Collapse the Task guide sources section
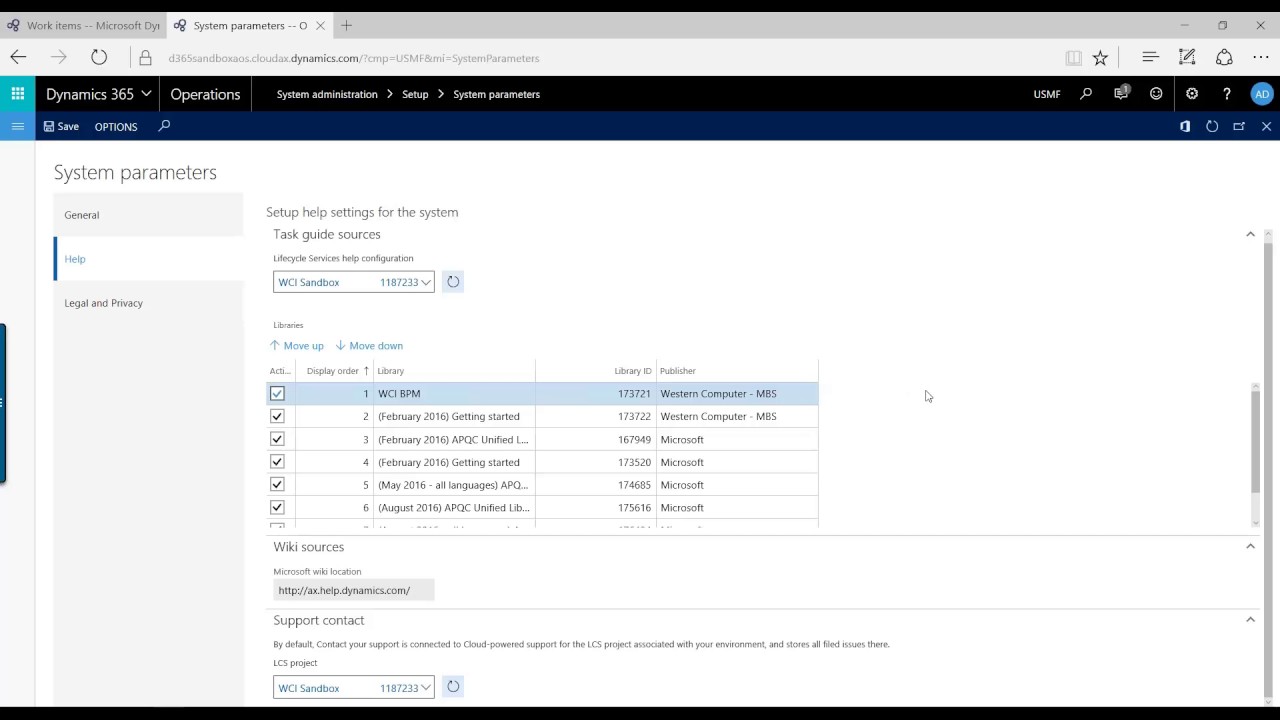Image resolution: width=1280 pixels, height=720 pixels. (1250, 234)
